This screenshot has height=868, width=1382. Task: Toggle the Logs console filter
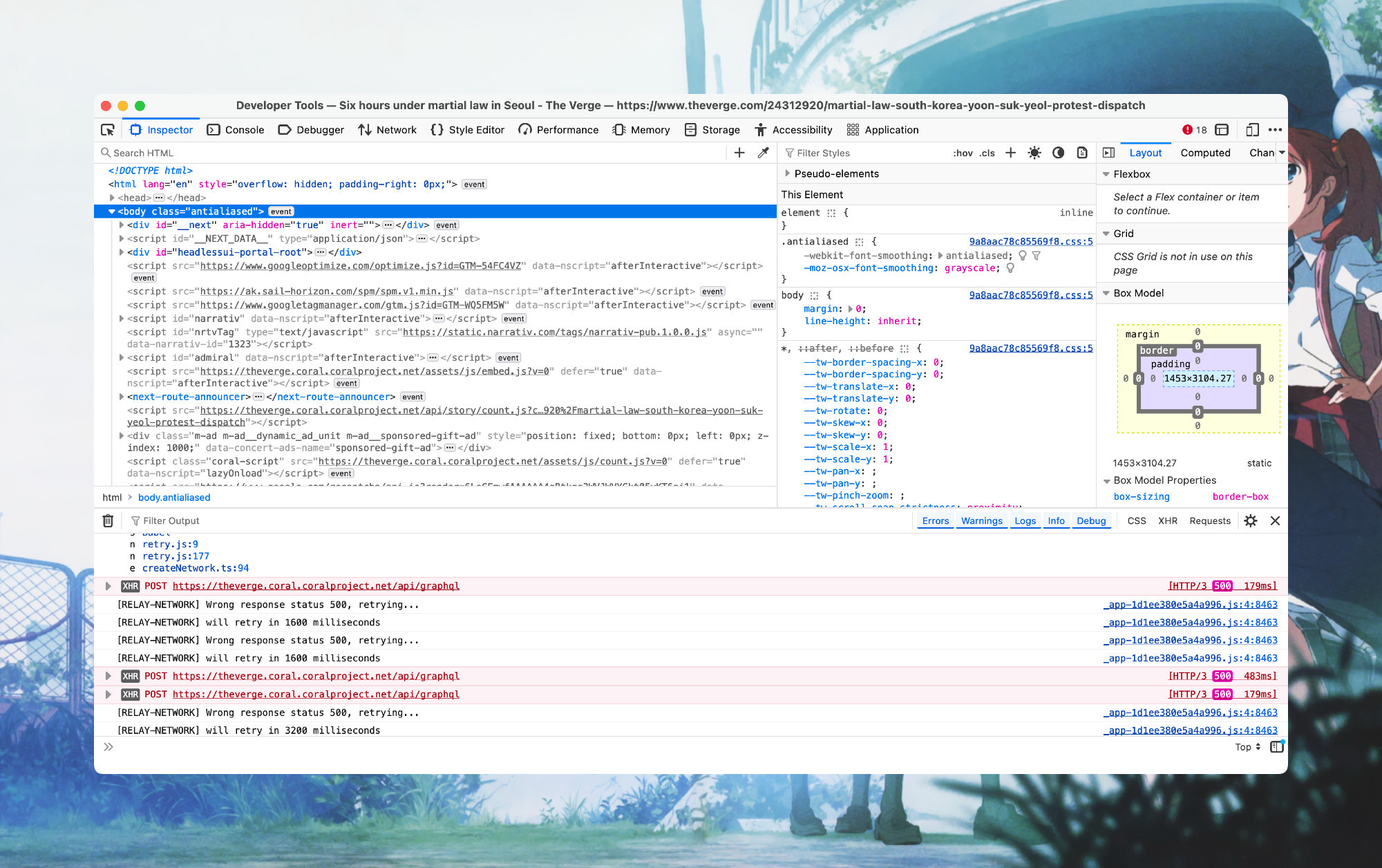coord(1025,521)
